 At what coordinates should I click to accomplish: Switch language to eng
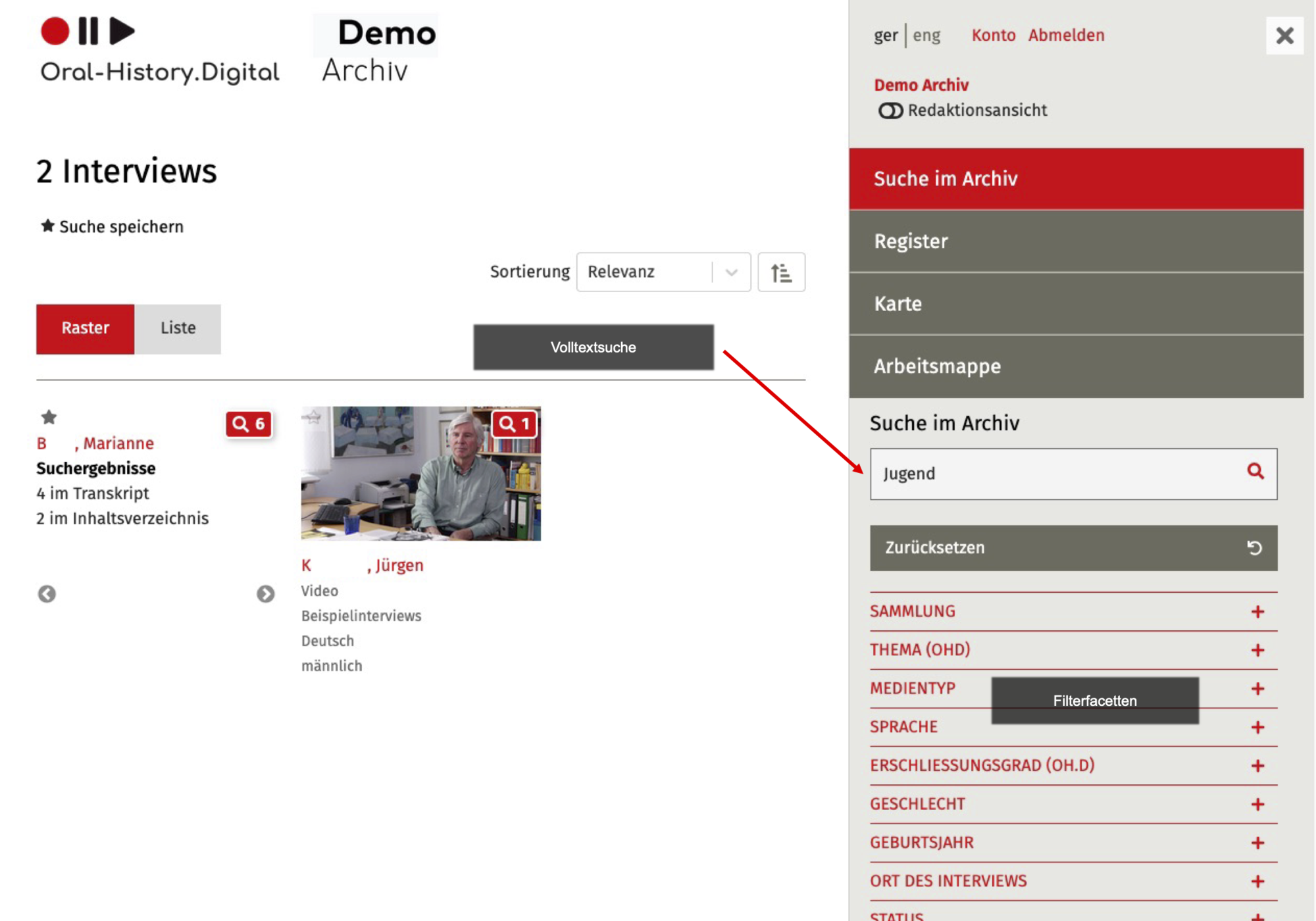(926, 36)
